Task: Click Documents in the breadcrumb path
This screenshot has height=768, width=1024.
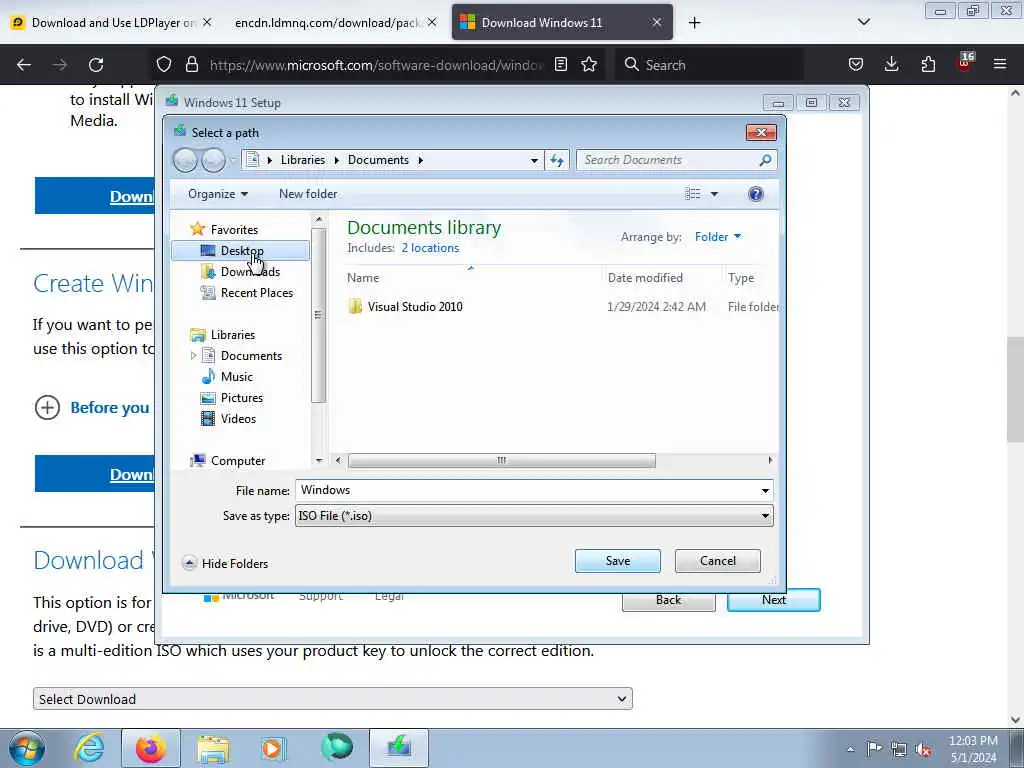Action: (x=378, y=160)
